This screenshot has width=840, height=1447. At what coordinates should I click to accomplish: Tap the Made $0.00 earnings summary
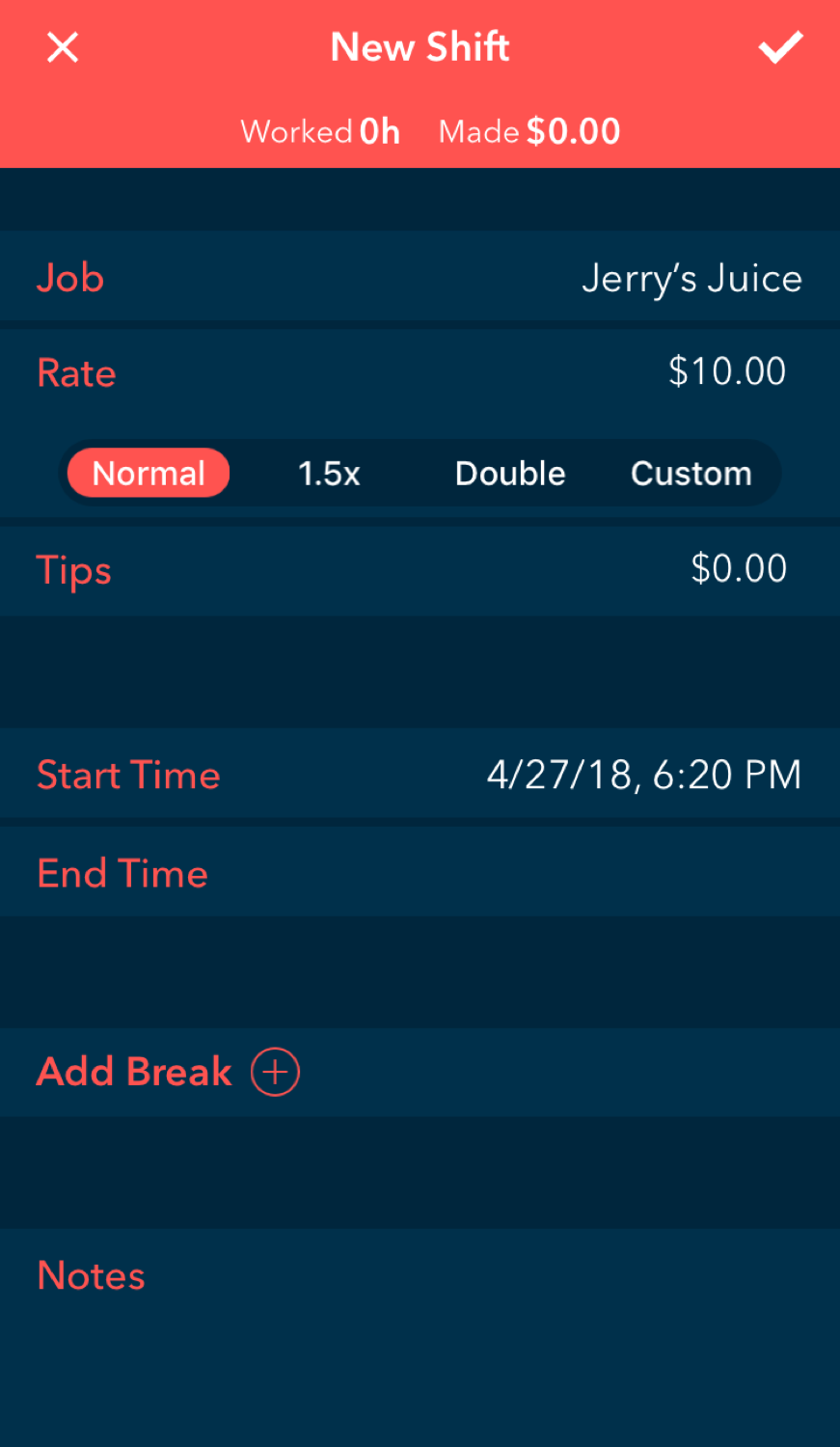tap(529, 131)
